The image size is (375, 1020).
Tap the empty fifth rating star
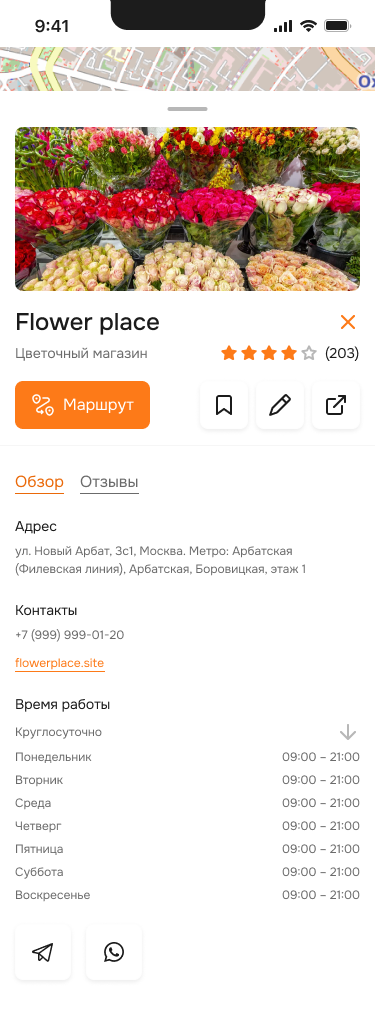(309, 353)
